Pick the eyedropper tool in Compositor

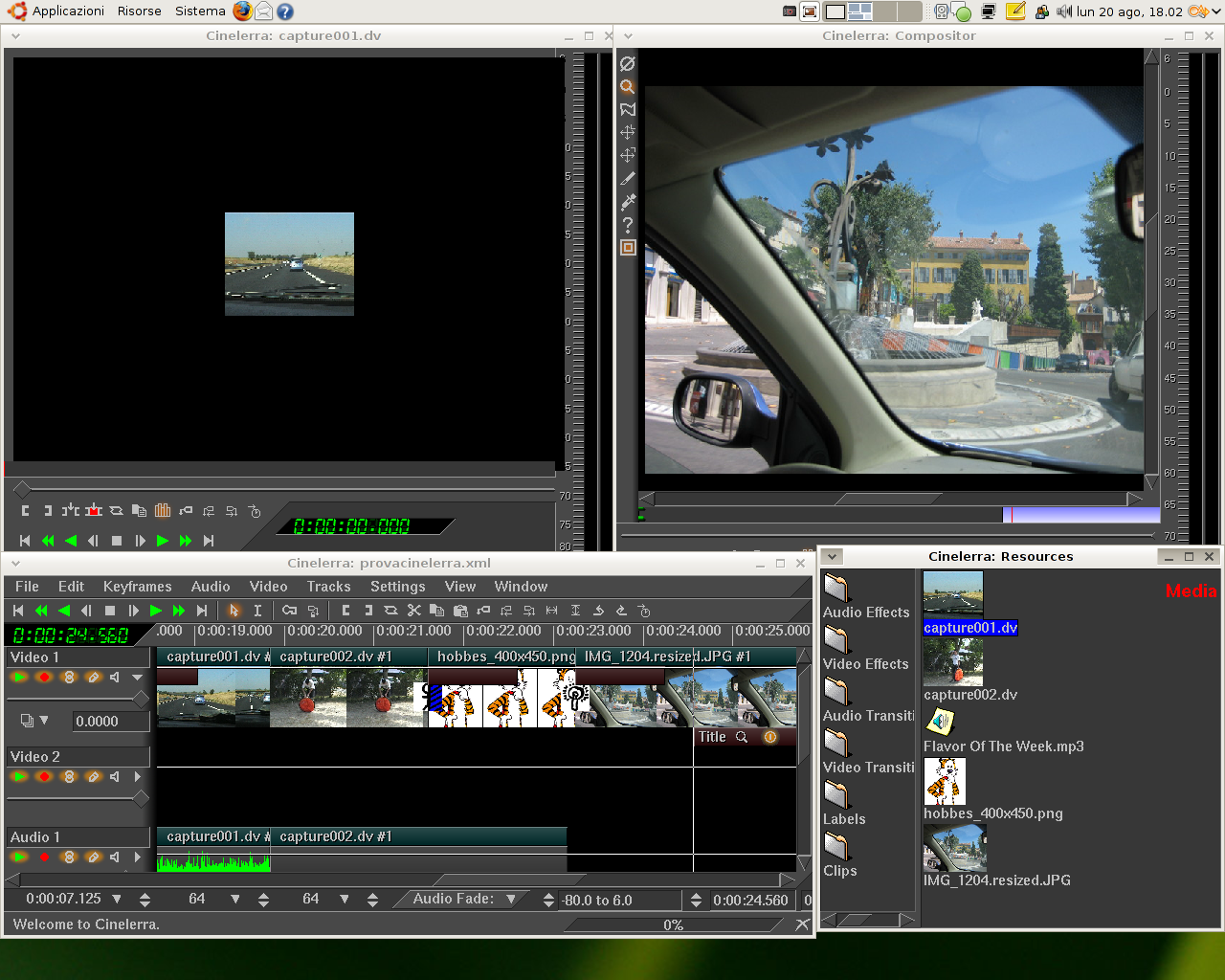(628, 202)
